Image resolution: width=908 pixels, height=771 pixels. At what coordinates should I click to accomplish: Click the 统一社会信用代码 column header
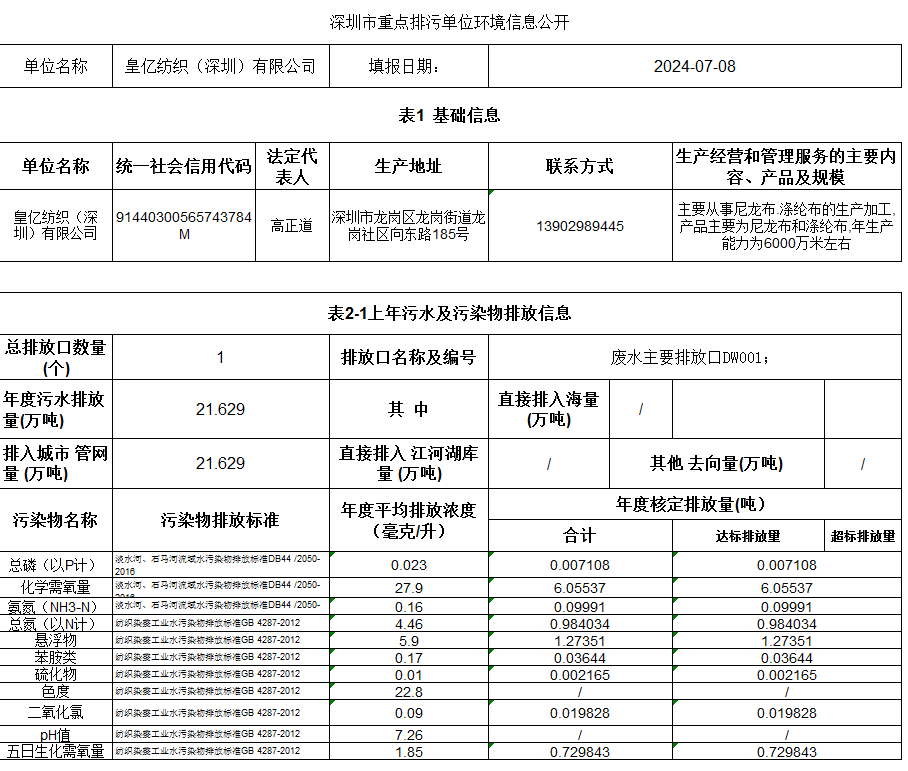tap(184, 166)
